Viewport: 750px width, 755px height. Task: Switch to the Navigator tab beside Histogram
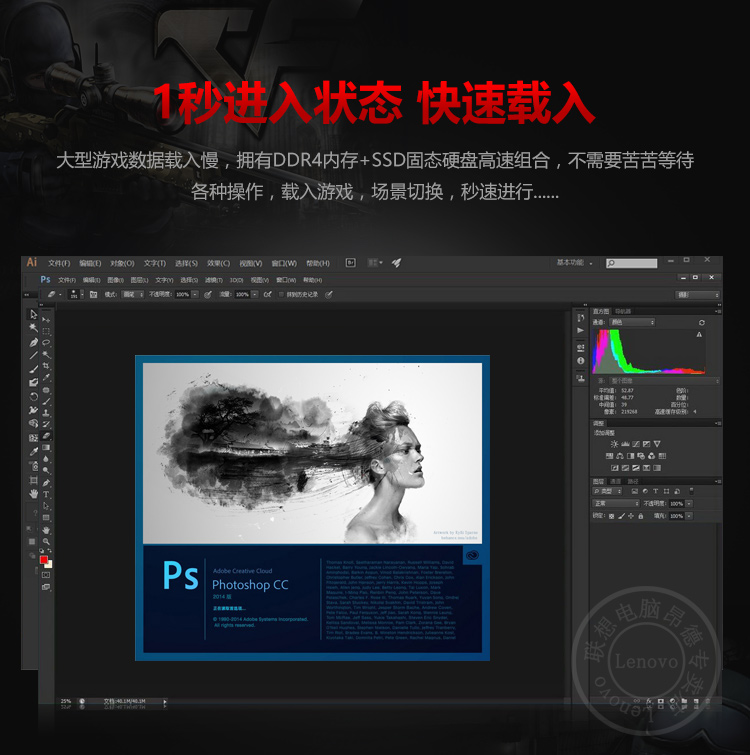point(623,312)
